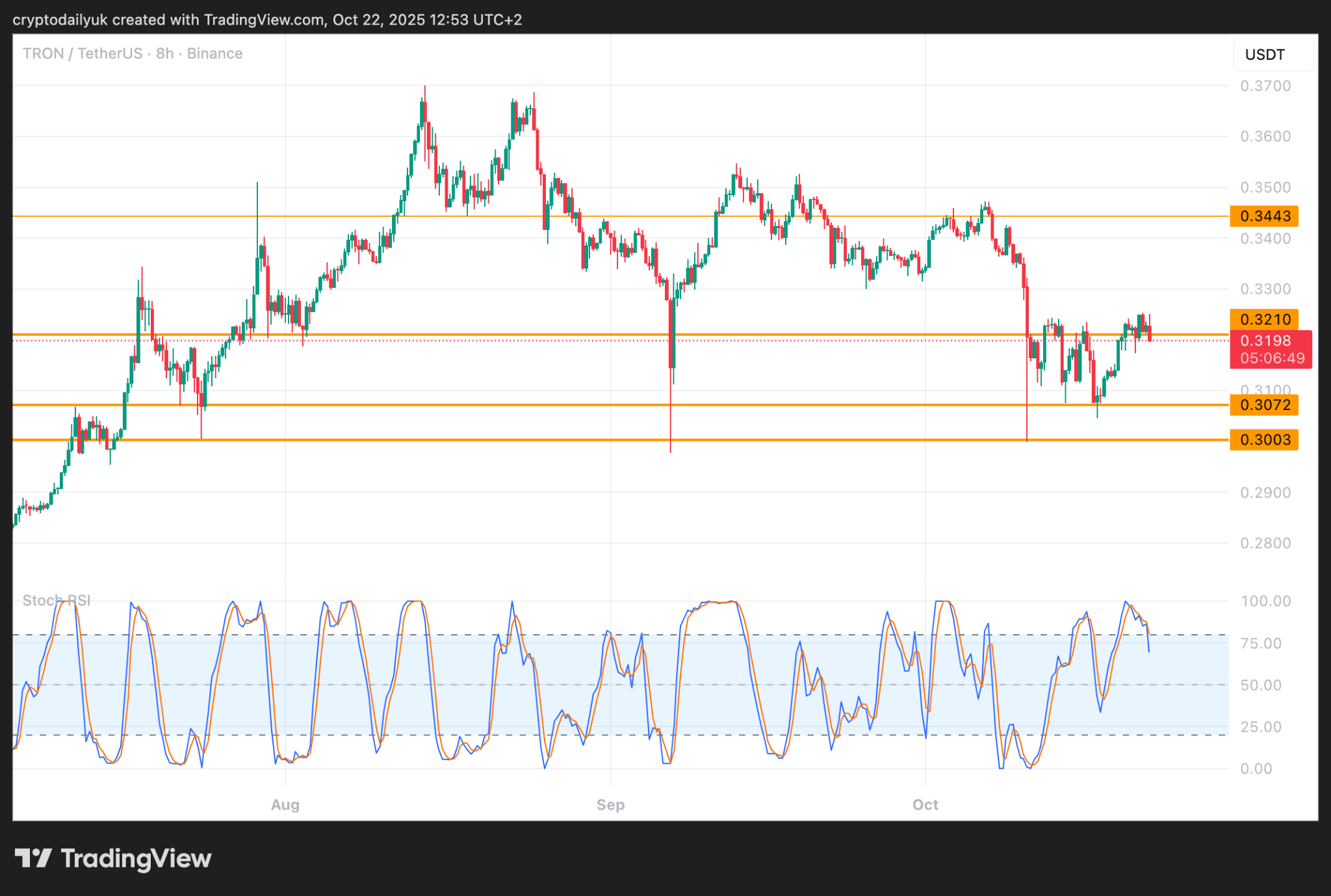Click the Sep label on time axis

[611, 805]
